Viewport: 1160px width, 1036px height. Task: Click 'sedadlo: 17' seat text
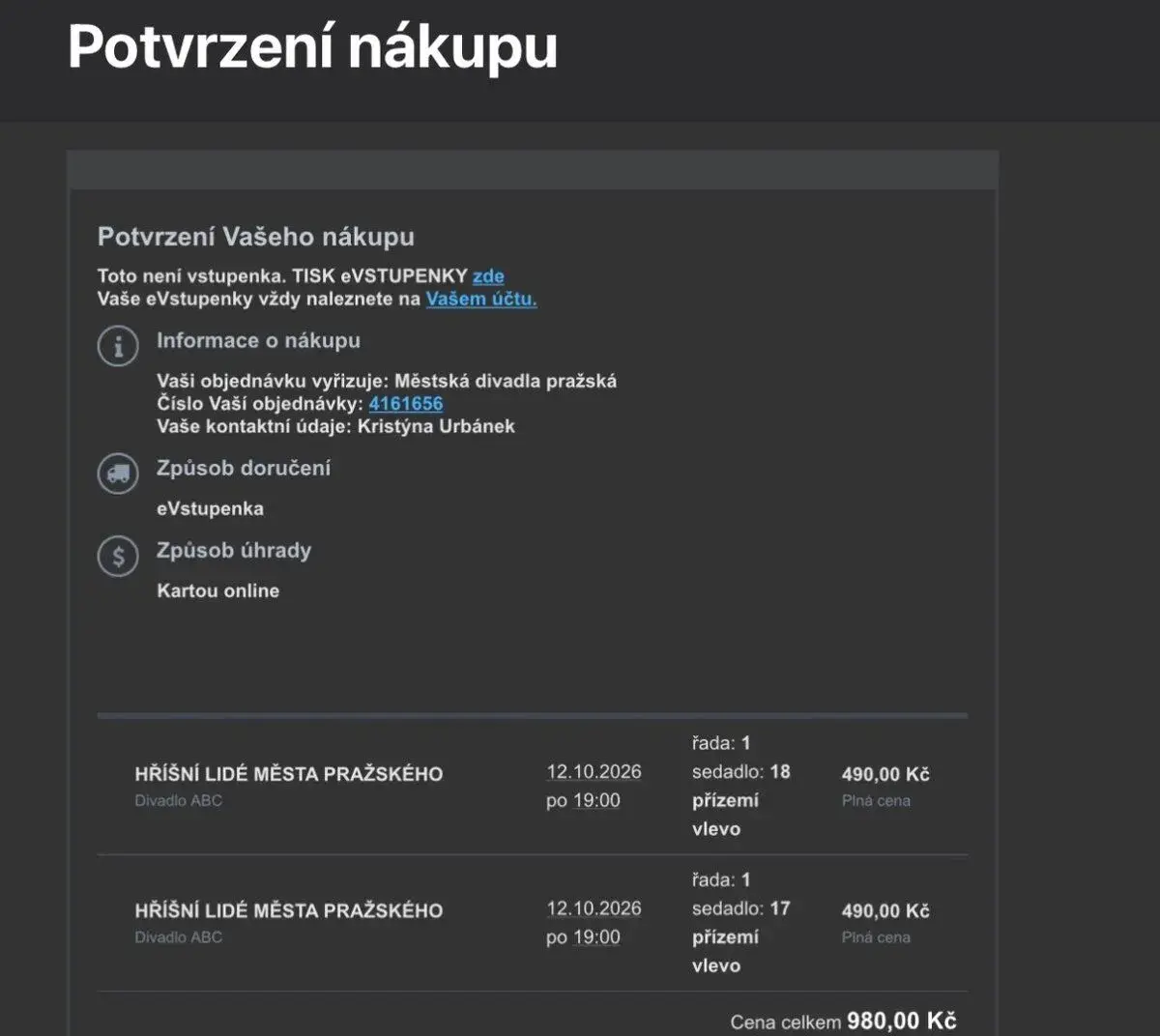741,908
